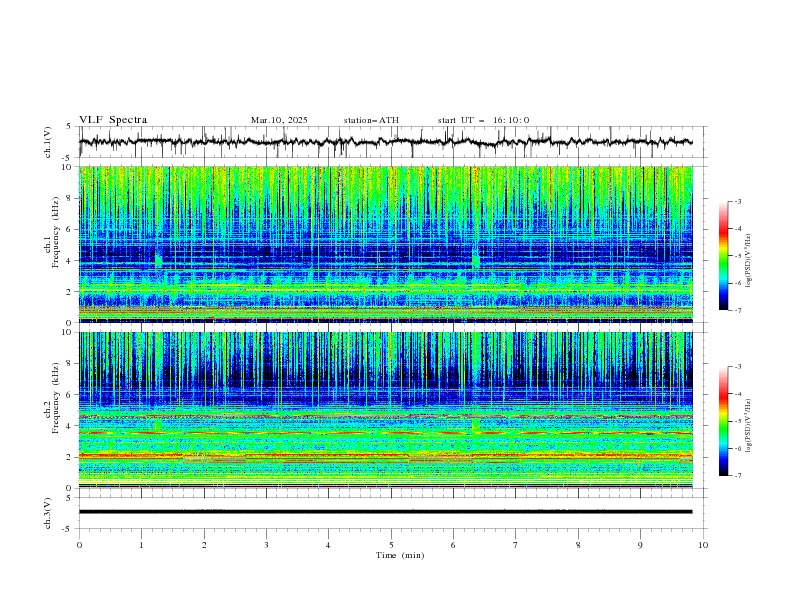
Task: Click the 3 tick on the time axis
Action: 266,545
